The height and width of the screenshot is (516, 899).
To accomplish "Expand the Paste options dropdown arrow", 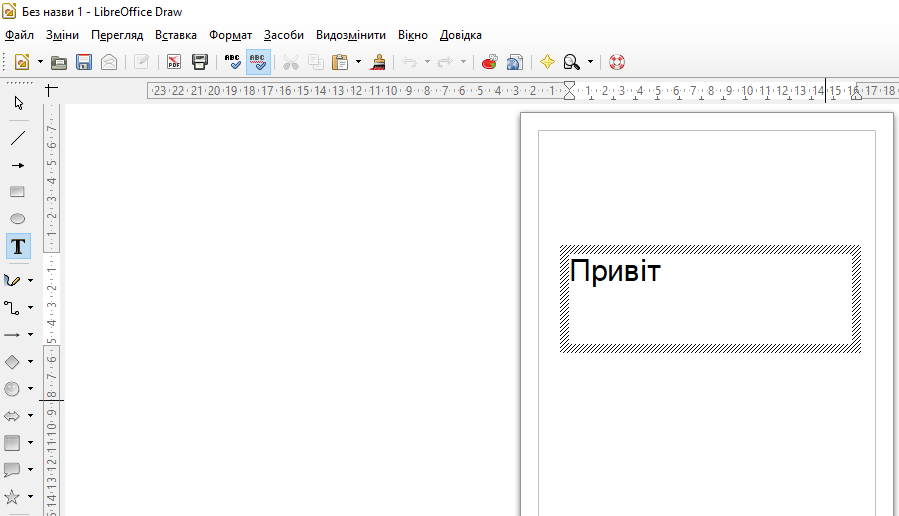I will coord(358,62).
